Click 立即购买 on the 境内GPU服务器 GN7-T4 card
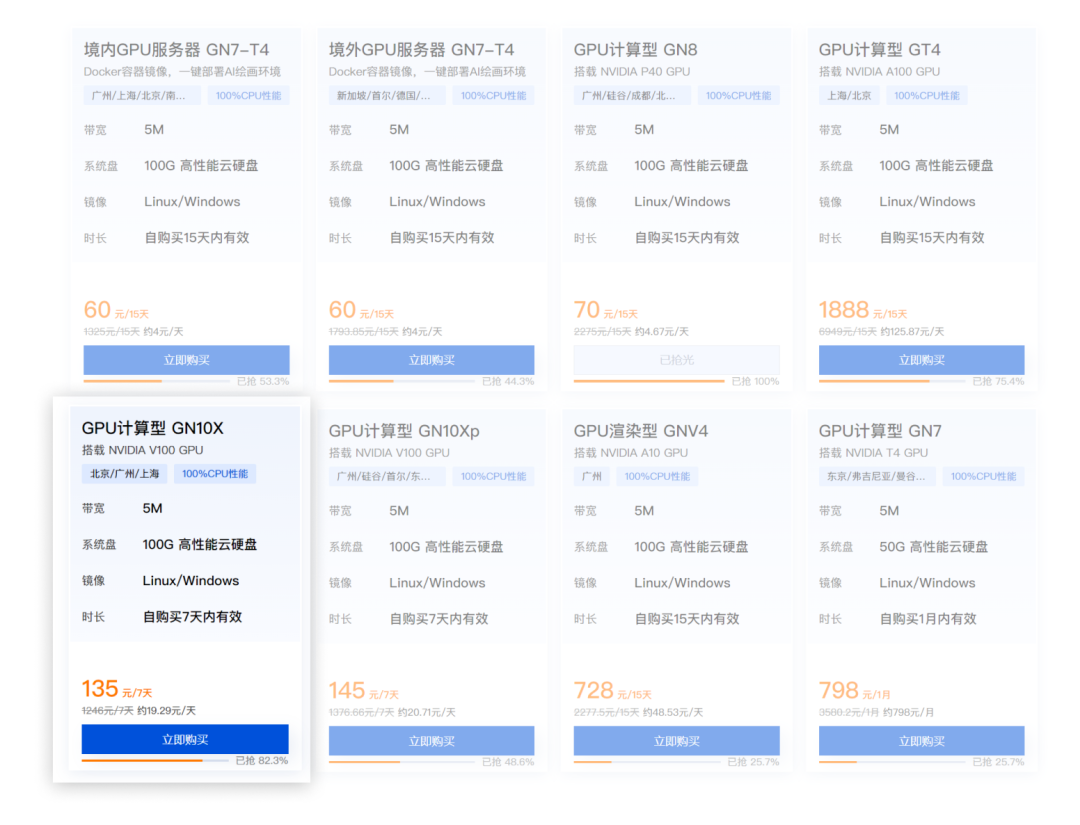 [186, 360]
